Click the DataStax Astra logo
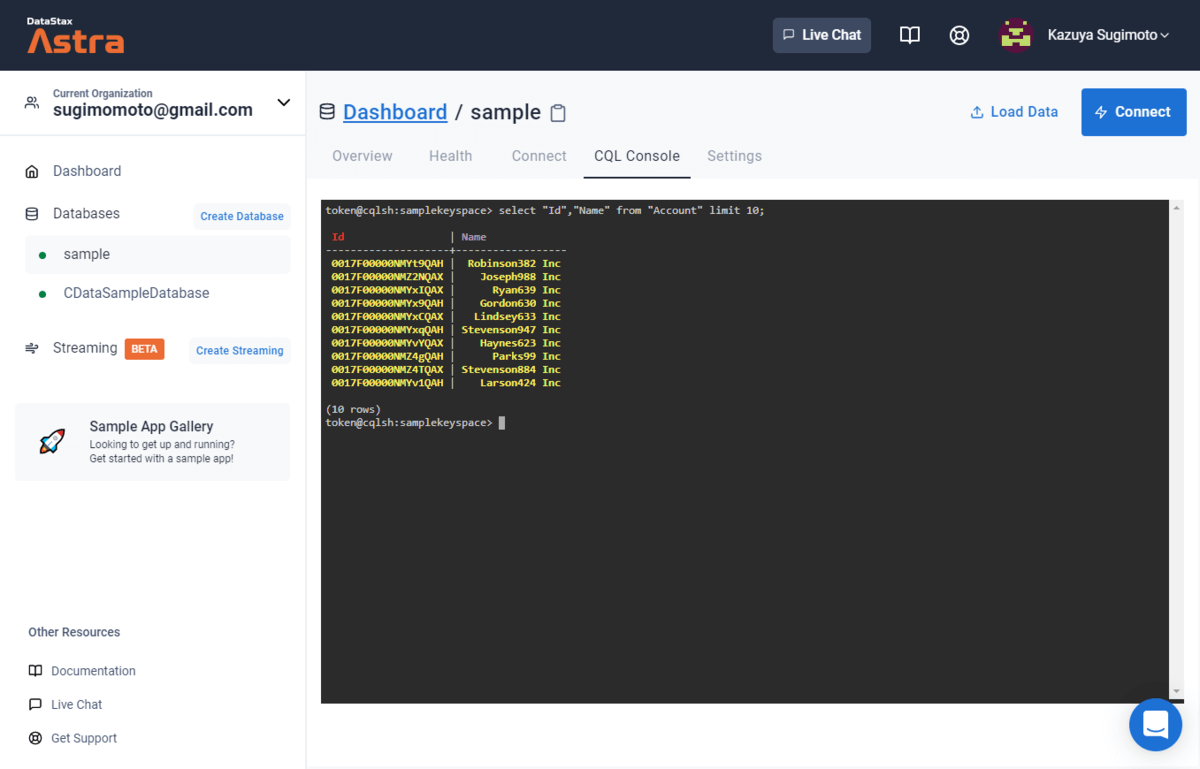 (x=76, y=35)
